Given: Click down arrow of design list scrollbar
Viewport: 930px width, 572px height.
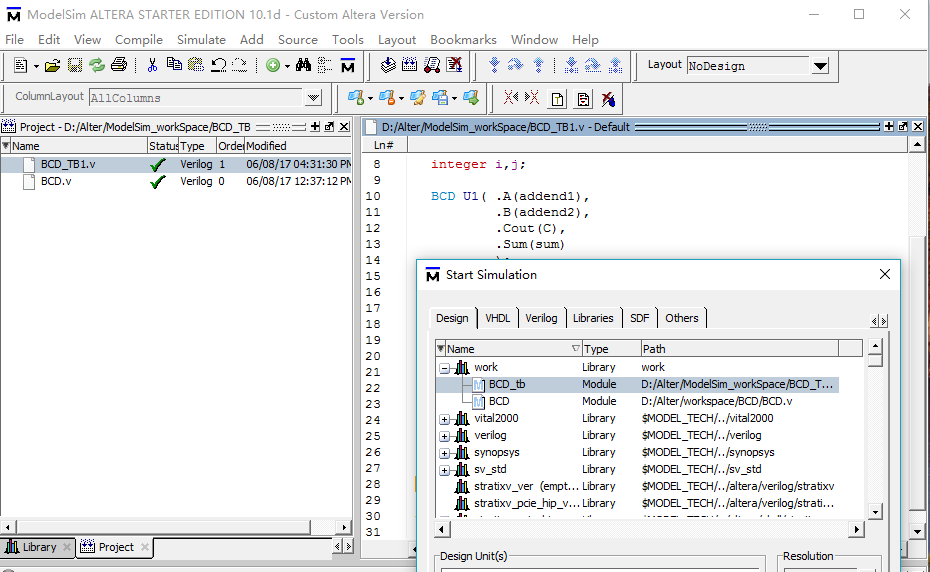Looking at the screenshot, I should click(875, 511).
